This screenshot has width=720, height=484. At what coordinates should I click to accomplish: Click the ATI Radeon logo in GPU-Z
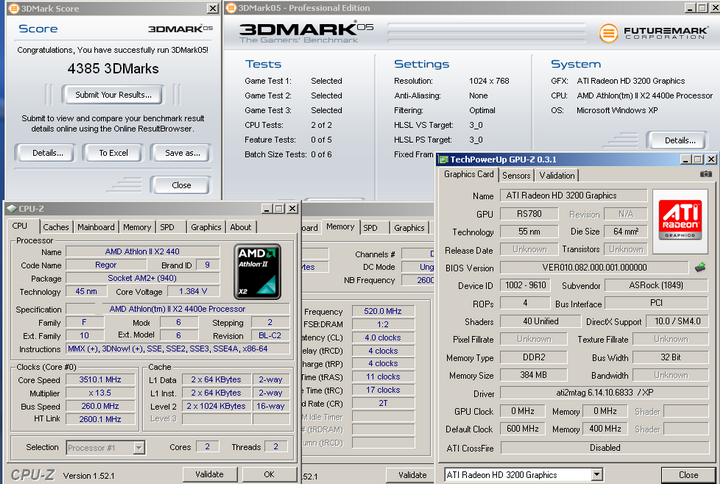[x=680, y=219]
